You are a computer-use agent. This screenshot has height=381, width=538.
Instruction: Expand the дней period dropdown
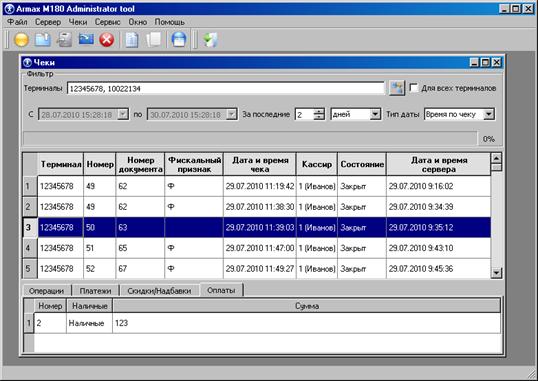click(375, 114)
